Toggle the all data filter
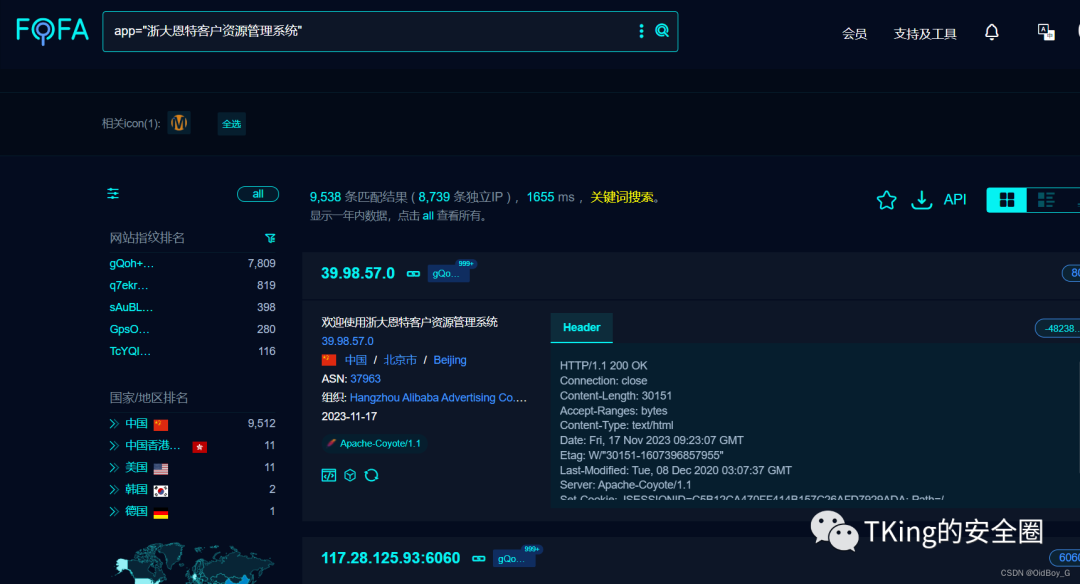Image resolution: width=1080 pixels, height=584 pixels. [x=258, y=194]
